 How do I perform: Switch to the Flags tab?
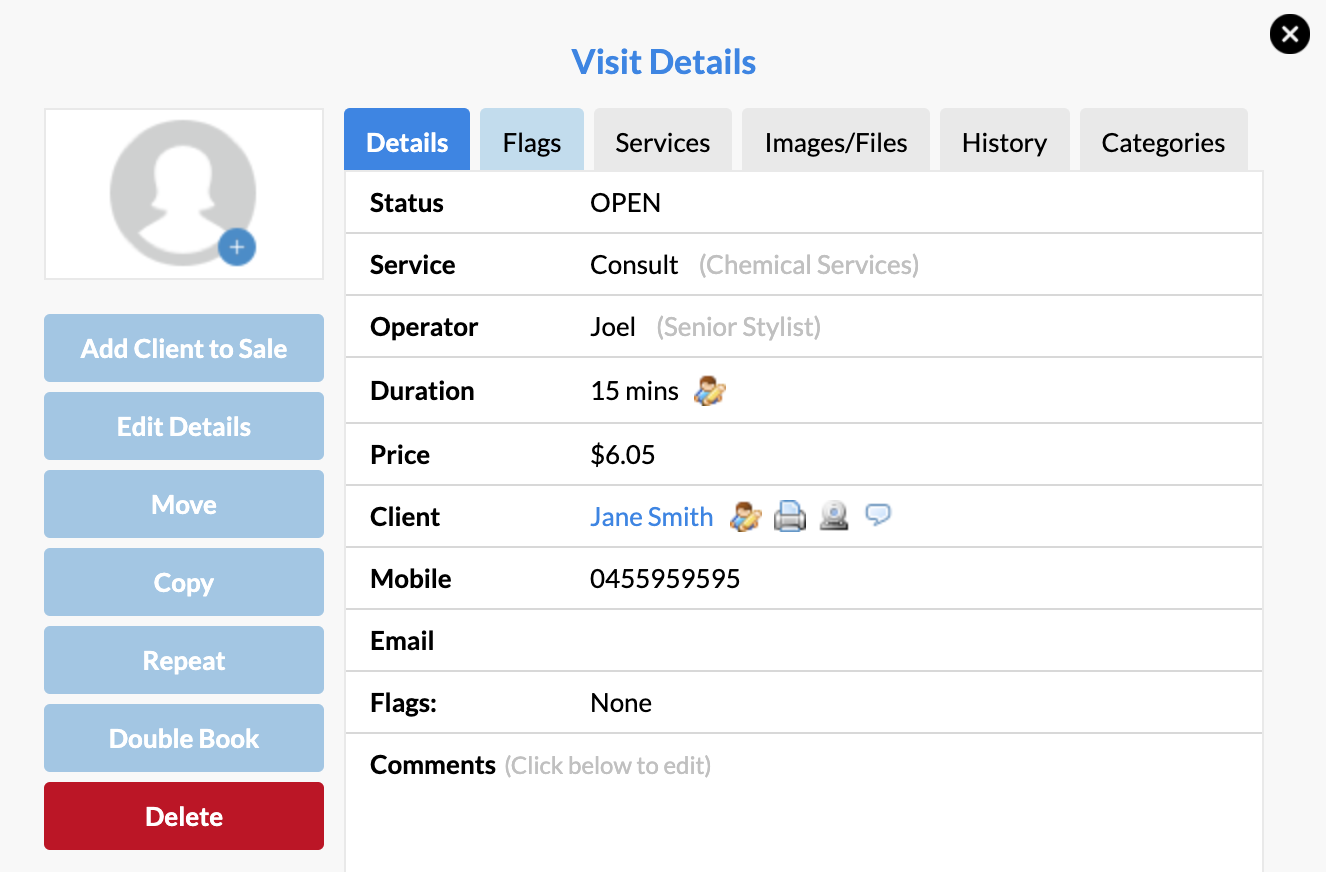531,141
